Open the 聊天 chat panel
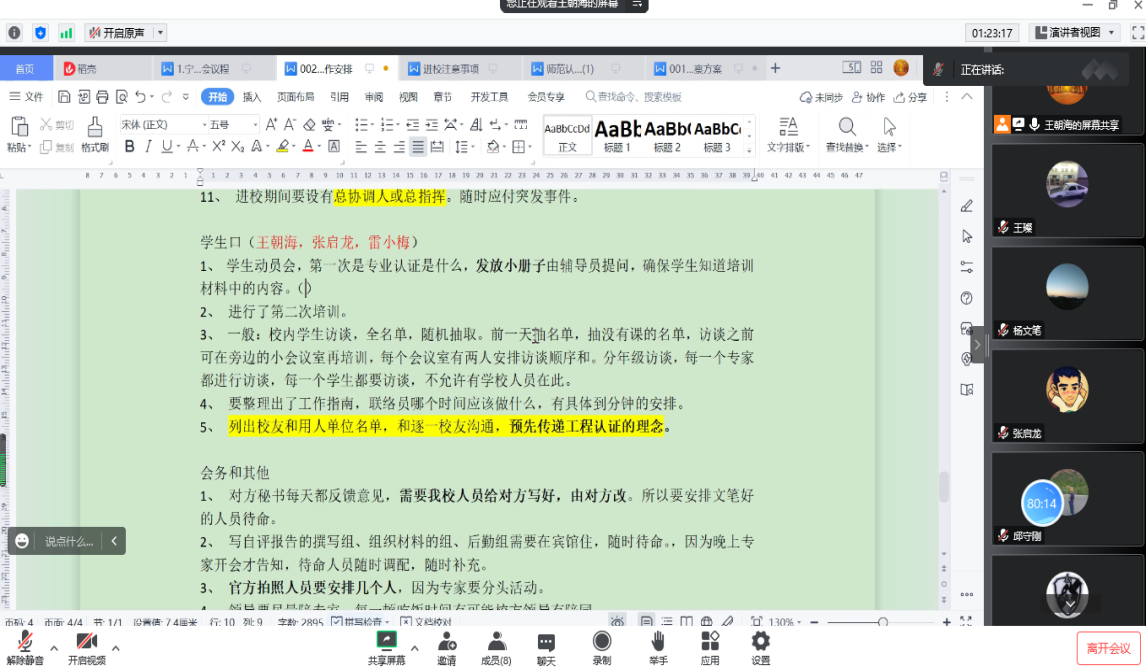Image resolution: width=1146 pixels, height=667 pixels. (545, 647)
